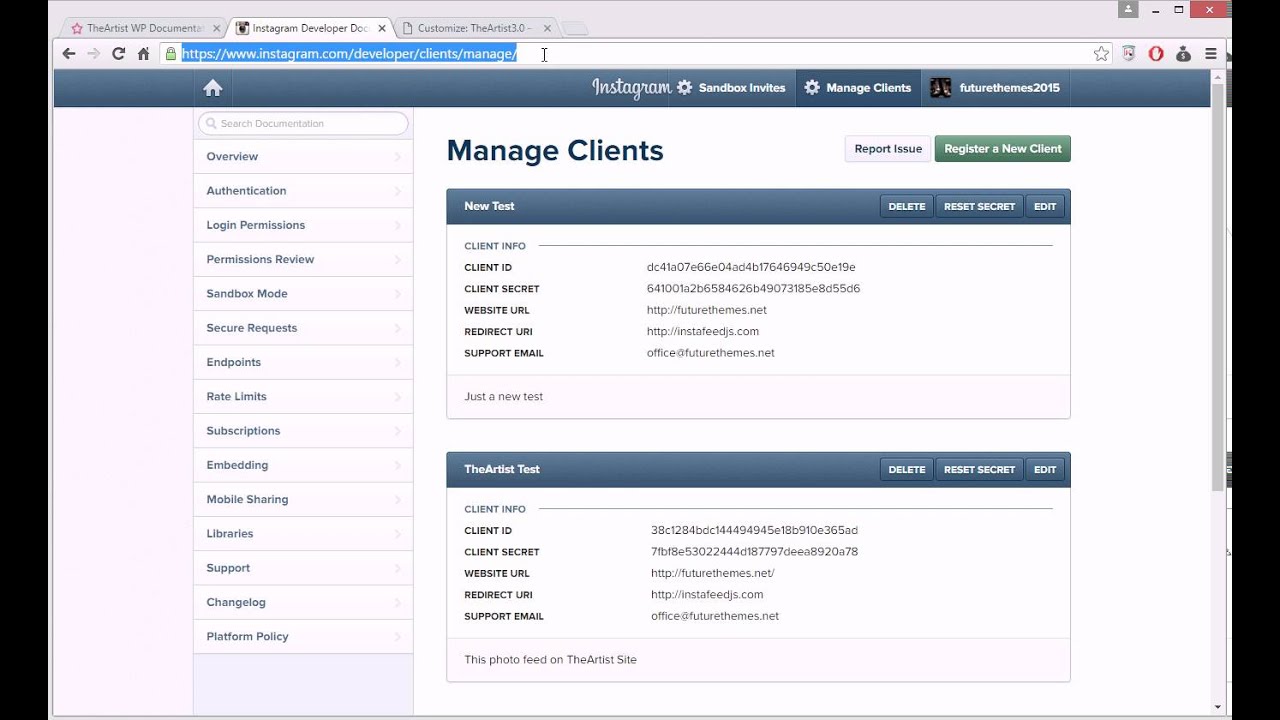The height and width of the screenshot is (720, 1280).
Task: Click the browser back arrow
Action: click(x=68, y=54)
